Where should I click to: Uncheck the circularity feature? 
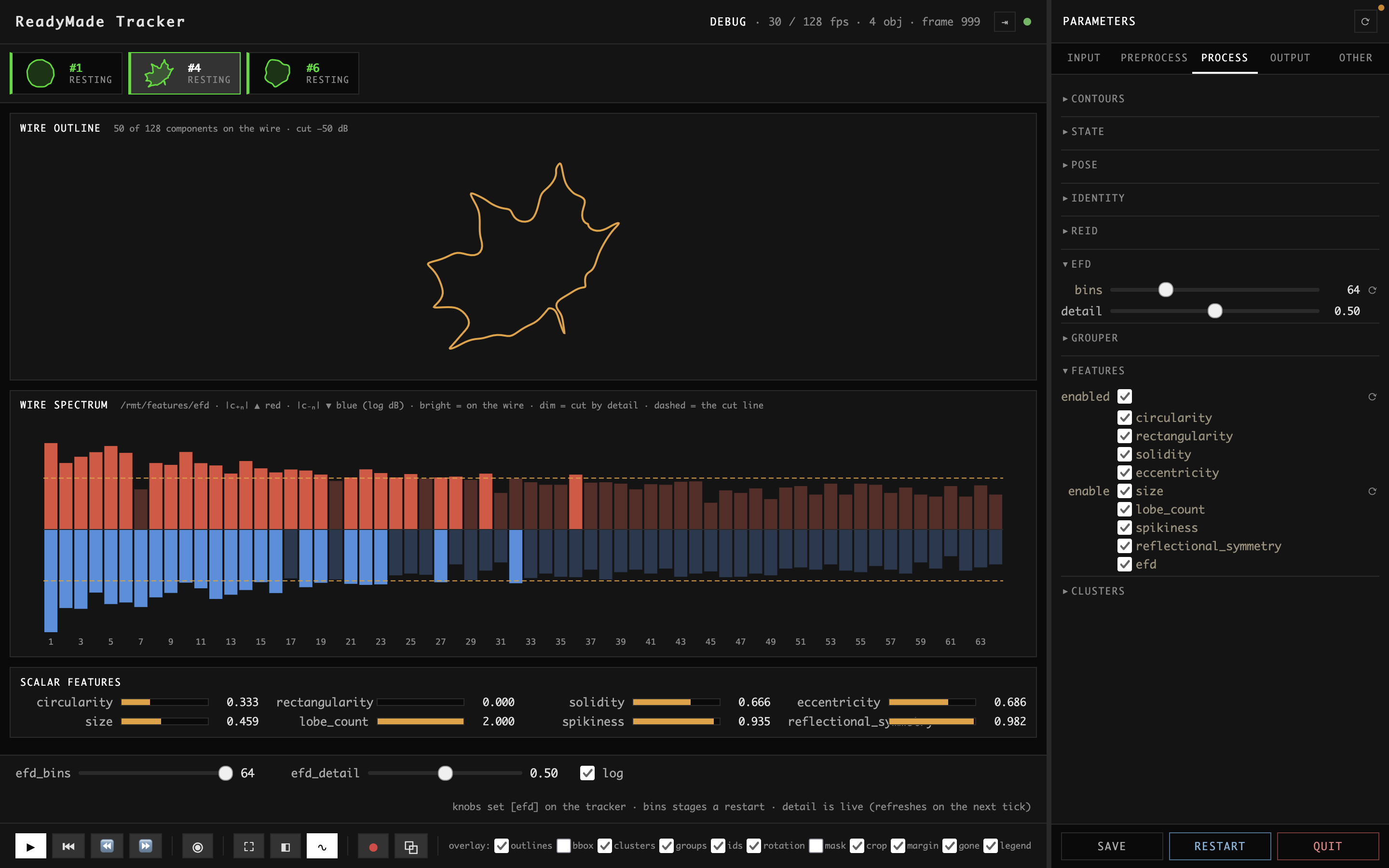(x=1124, y=418)
